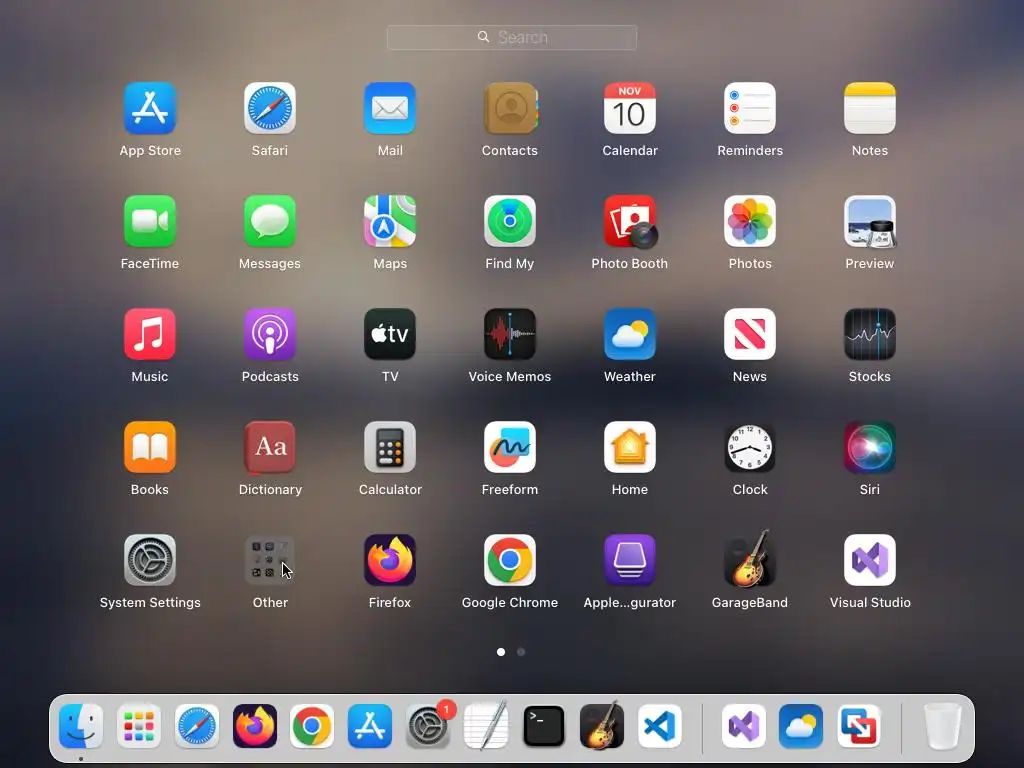Start FaceTime from Launchpad
Image resolution: width=1024 pixels, height=768 pixels.
tap(150, 221)
